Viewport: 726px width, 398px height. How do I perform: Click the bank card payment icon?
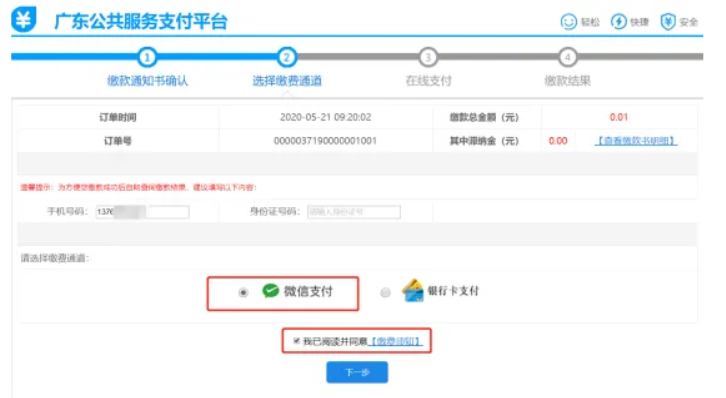coord(413,291)
